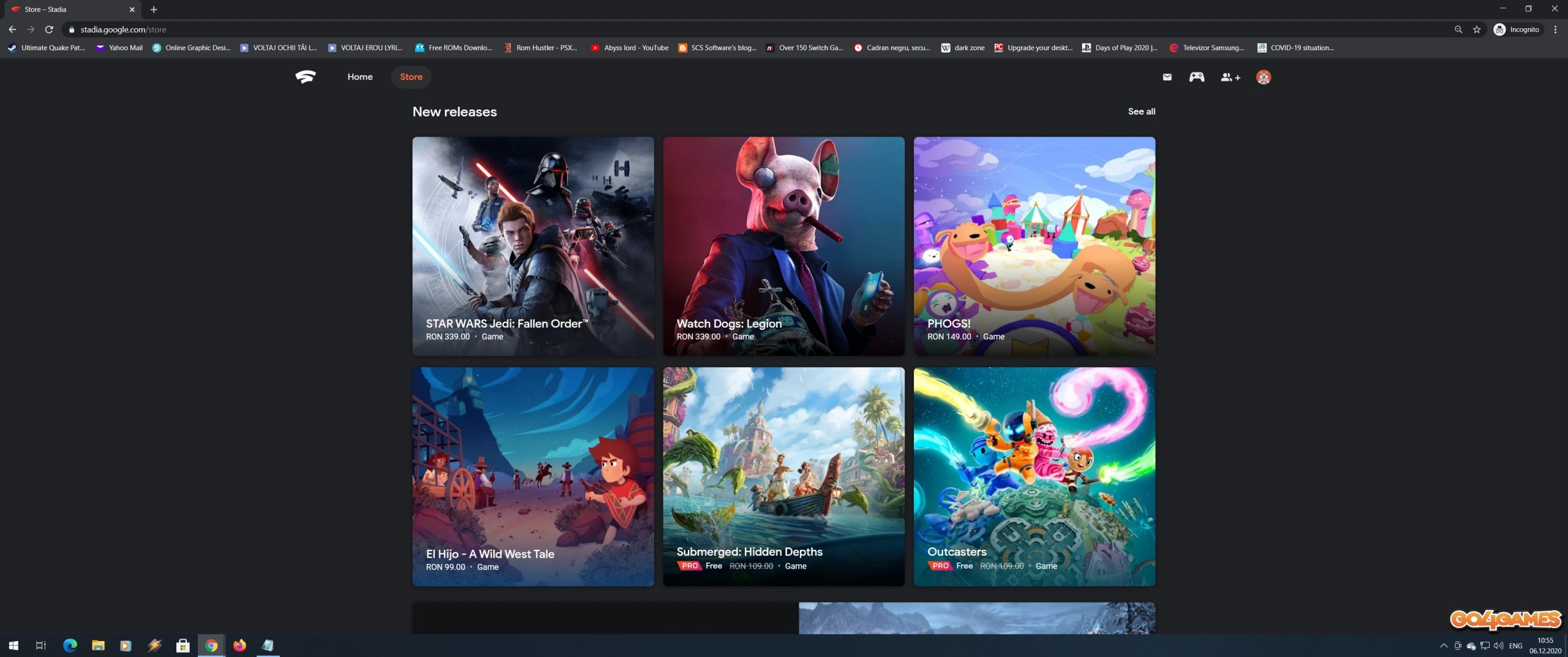1568x657 pixels.
Task: Open COVID-19 situation bookmark
Action: click(x=1295, y=47)
